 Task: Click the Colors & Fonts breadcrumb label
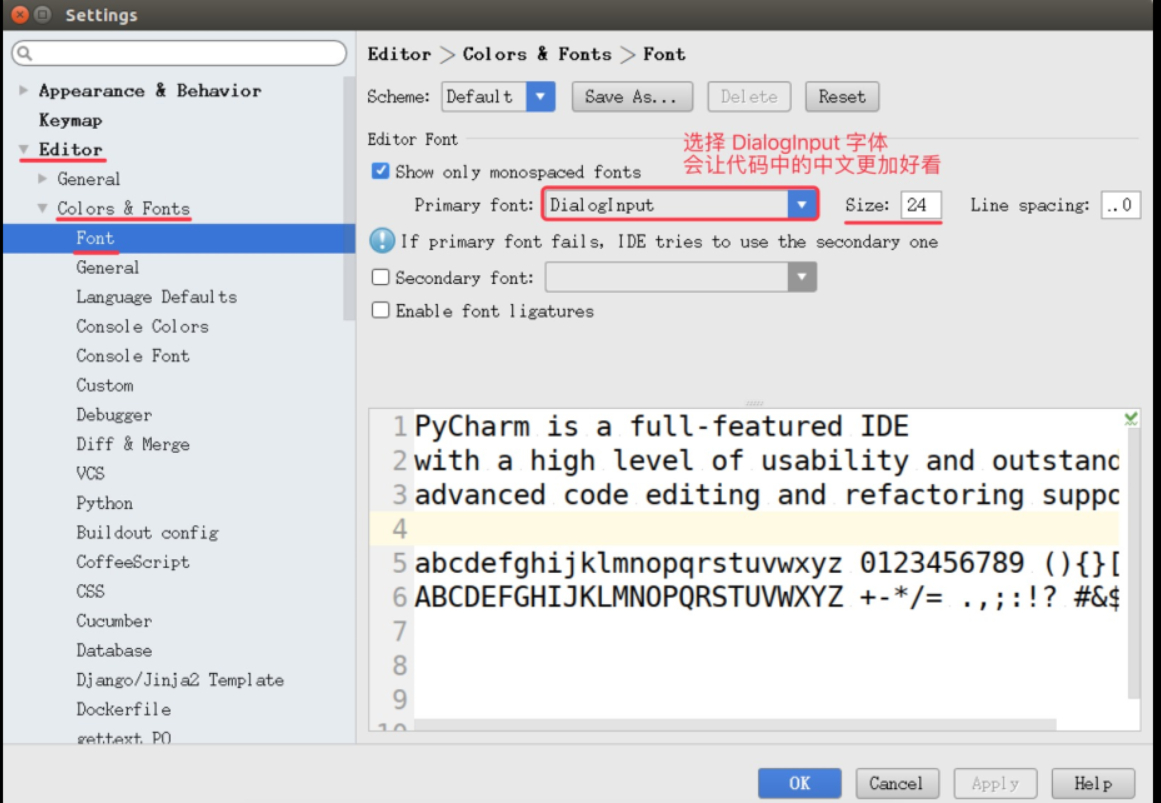tap(537, 54)
